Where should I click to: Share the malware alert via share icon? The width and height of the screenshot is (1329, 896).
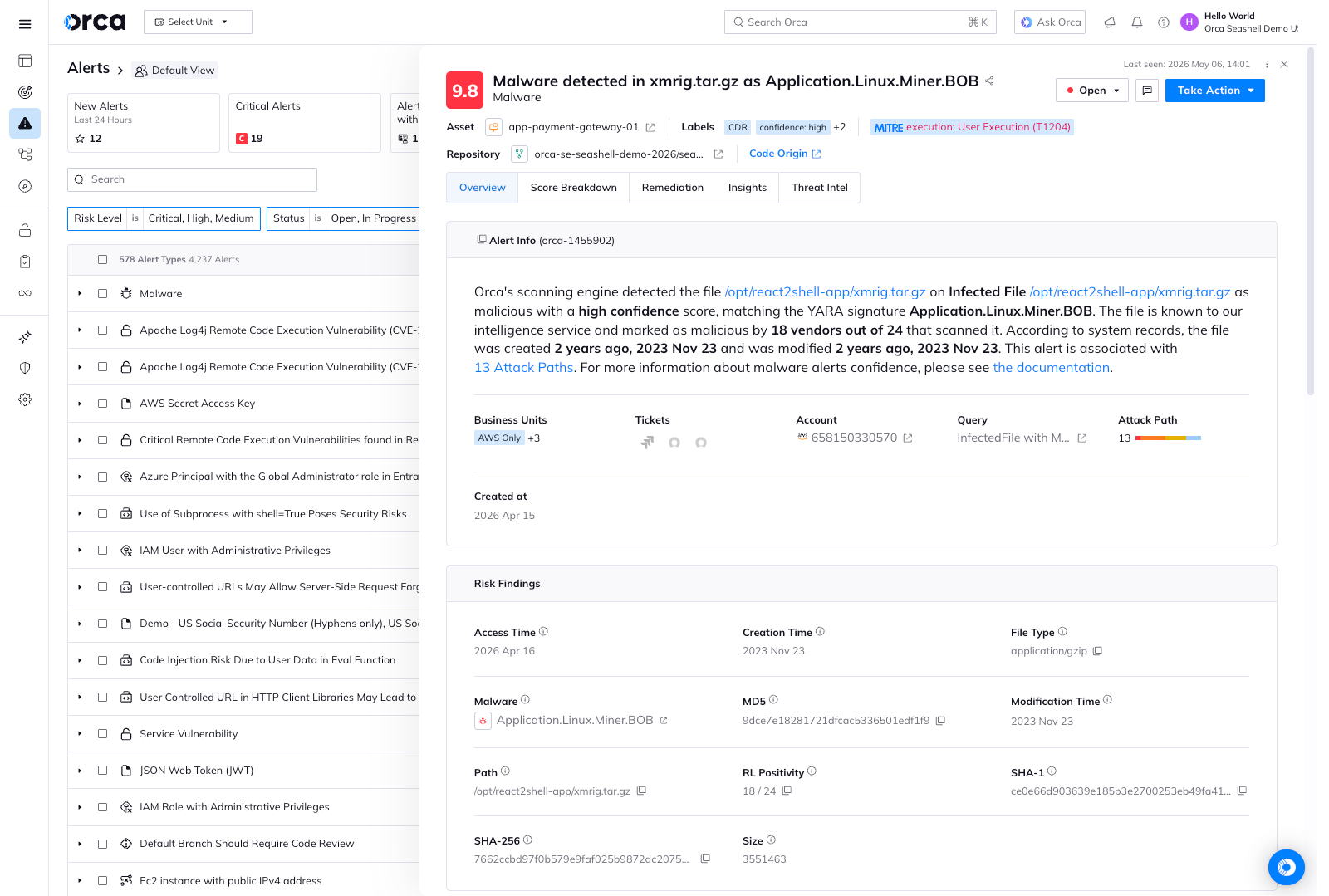coord(989,81)
